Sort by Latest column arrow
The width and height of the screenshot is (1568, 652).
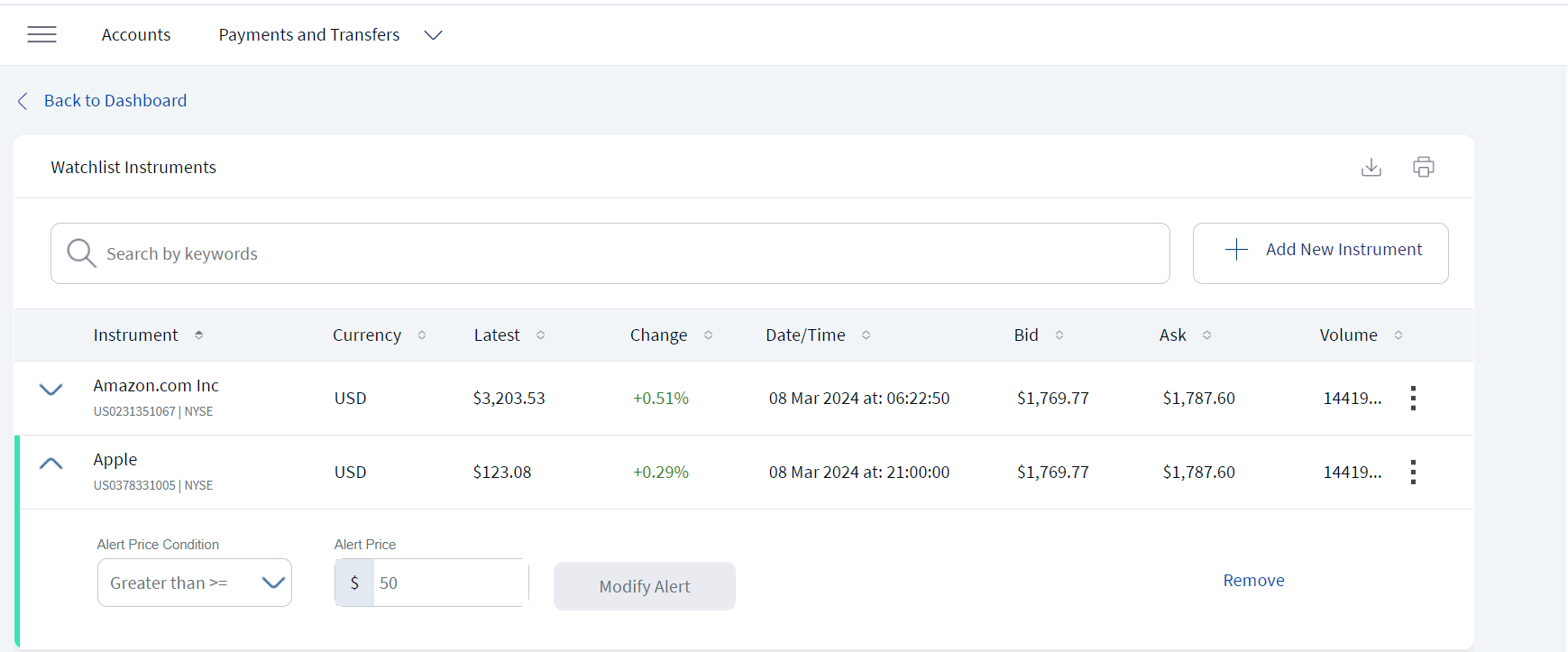tap(540, 335)
